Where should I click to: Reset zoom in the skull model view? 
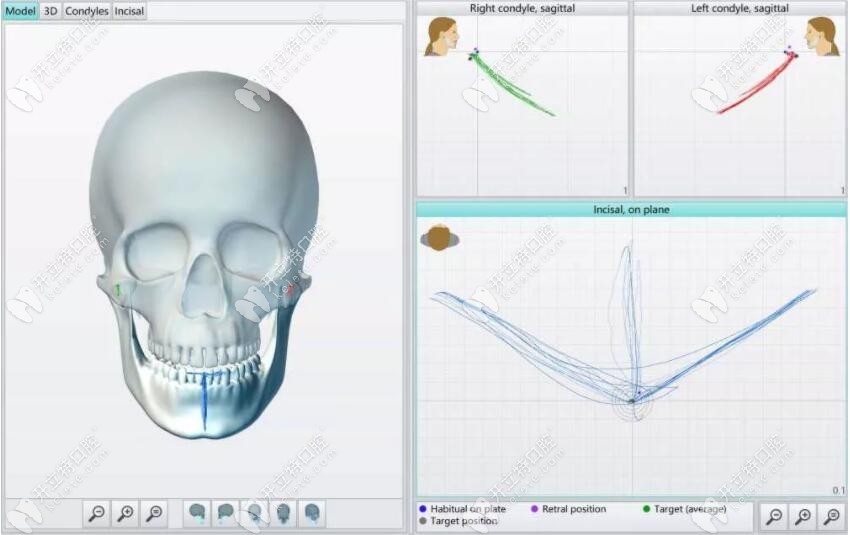[155, 514]
